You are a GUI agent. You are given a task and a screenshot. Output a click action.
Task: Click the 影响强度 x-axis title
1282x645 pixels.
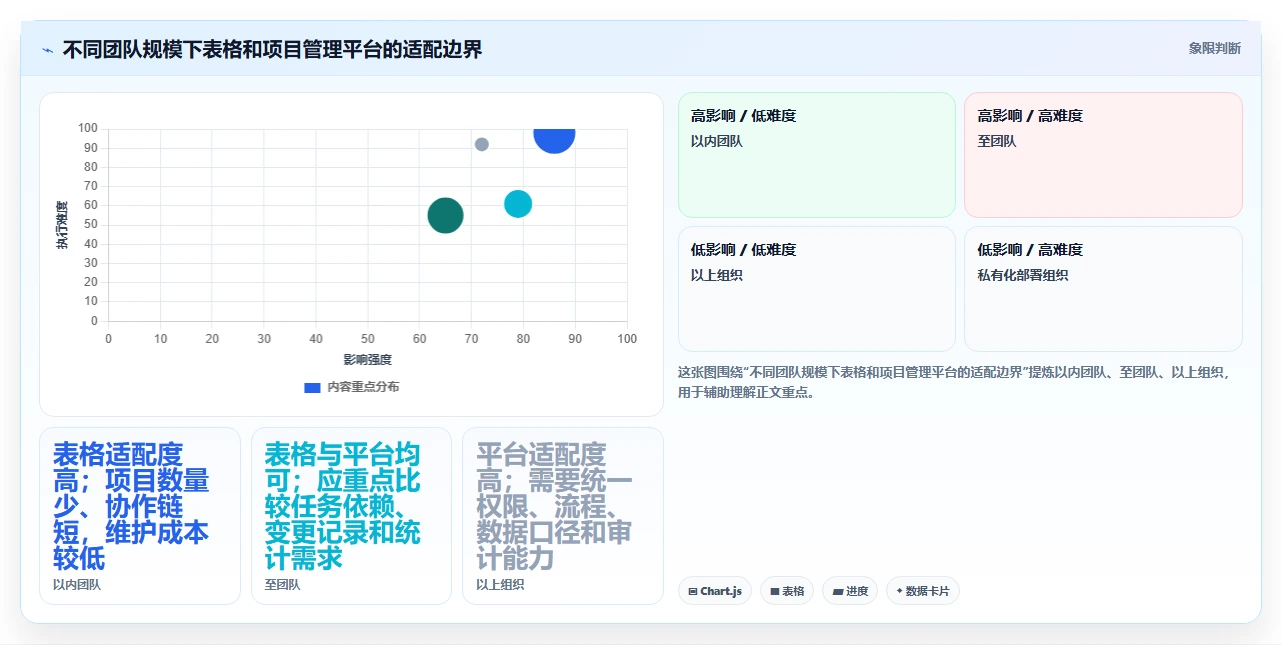click(367, 360)
